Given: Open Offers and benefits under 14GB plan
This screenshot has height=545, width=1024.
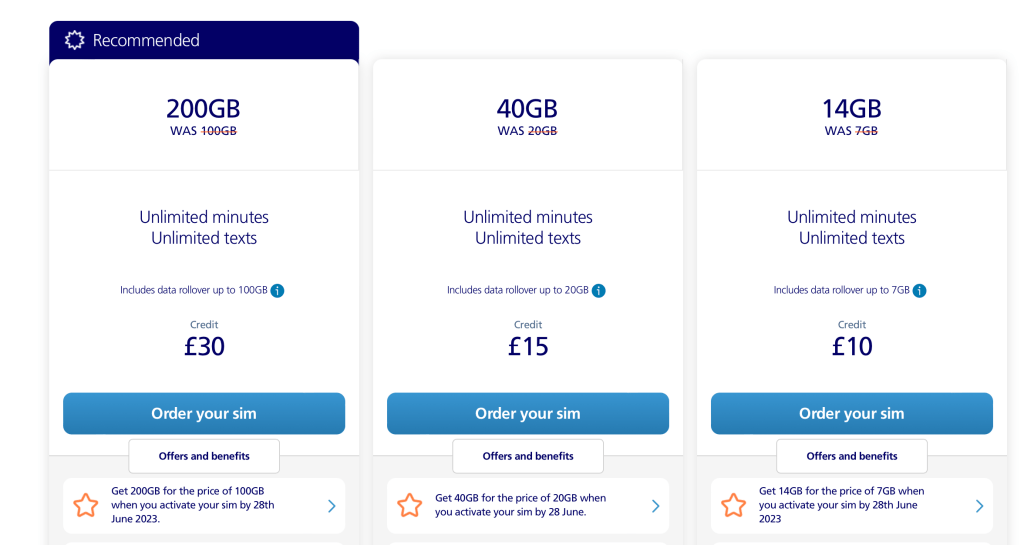Looking at the screenshot, I should pos(852,456).
